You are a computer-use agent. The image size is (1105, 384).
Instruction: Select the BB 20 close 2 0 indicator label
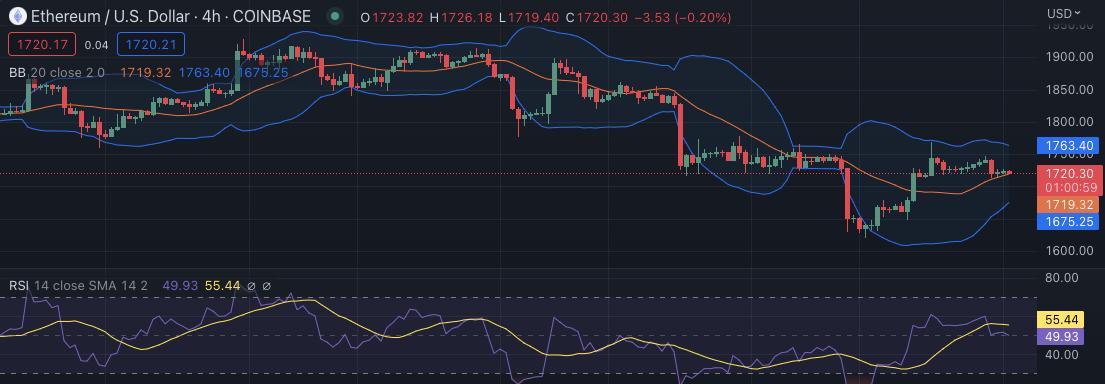pos(56,72)
